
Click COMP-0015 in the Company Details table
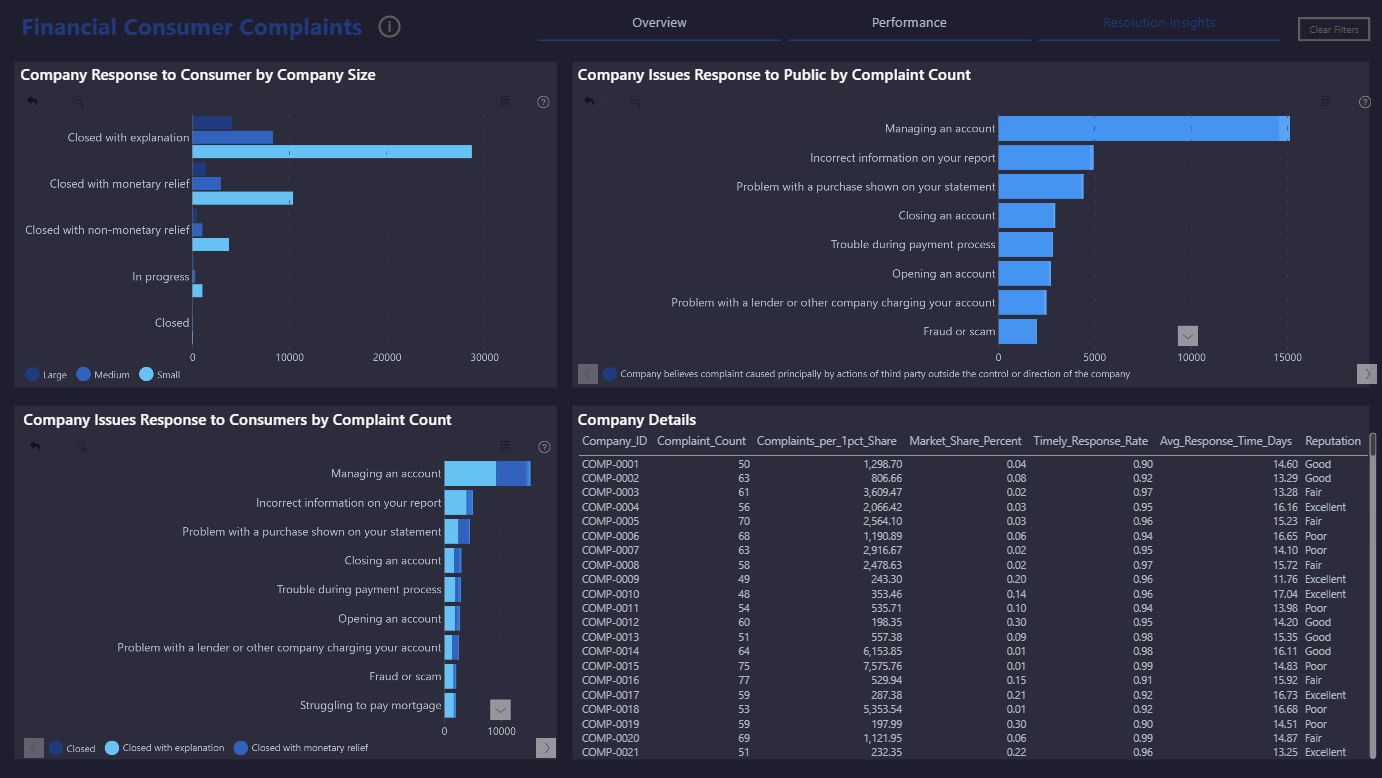click(x=610, y=666)
